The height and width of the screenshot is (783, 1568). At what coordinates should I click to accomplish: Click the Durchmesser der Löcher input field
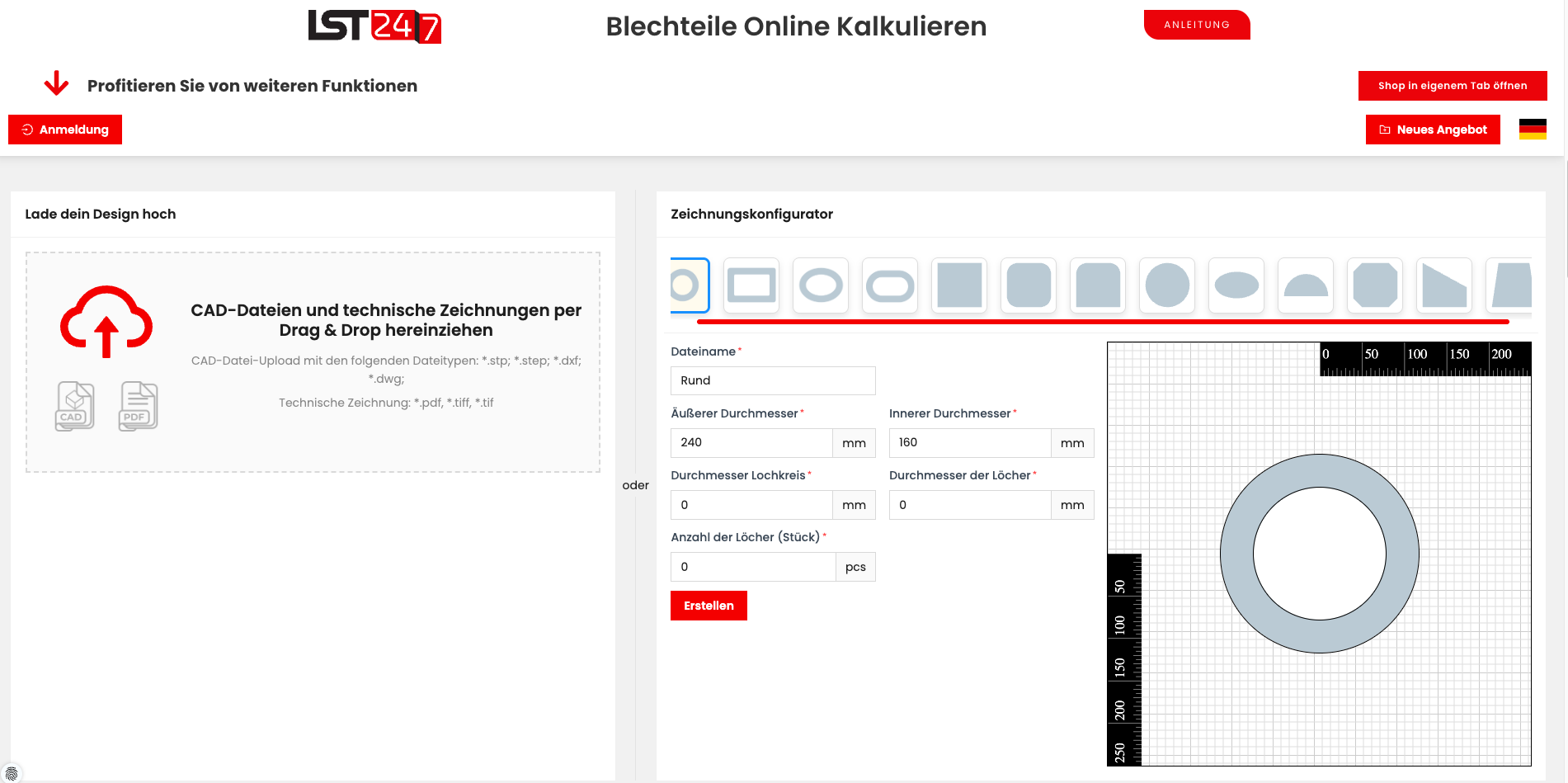(970, 505)
